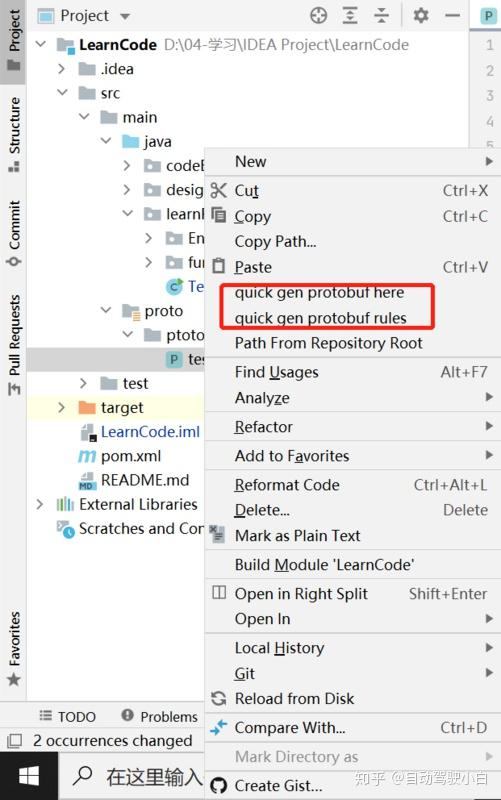
Task: Open the Commit tool window tab
Action: point(13,233)
